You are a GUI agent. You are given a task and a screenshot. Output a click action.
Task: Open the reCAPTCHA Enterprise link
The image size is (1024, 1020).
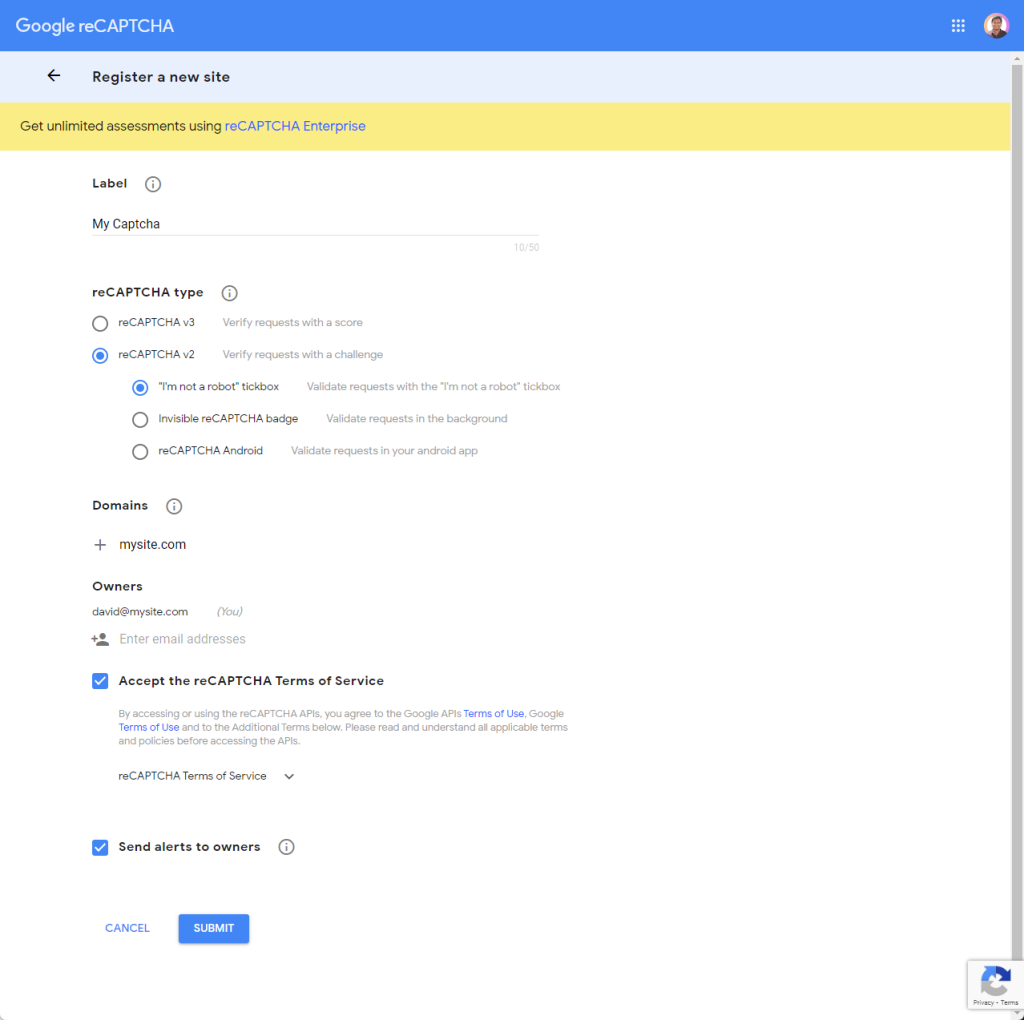(x=295, y=126)
